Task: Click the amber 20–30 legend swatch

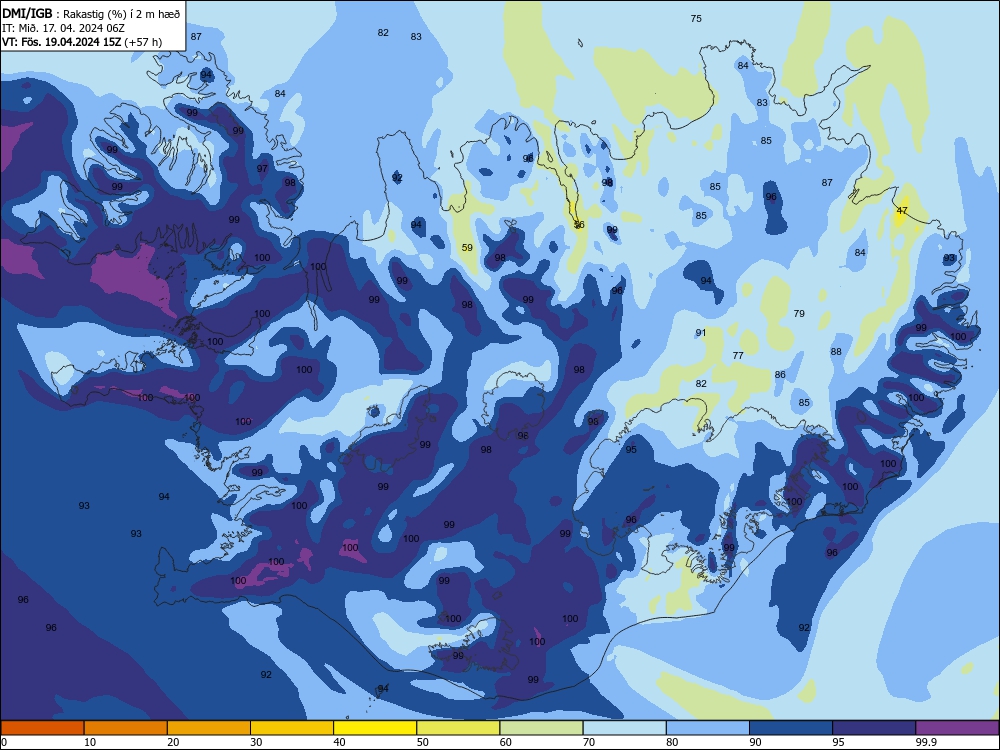Action: click(x=209, y=728)
